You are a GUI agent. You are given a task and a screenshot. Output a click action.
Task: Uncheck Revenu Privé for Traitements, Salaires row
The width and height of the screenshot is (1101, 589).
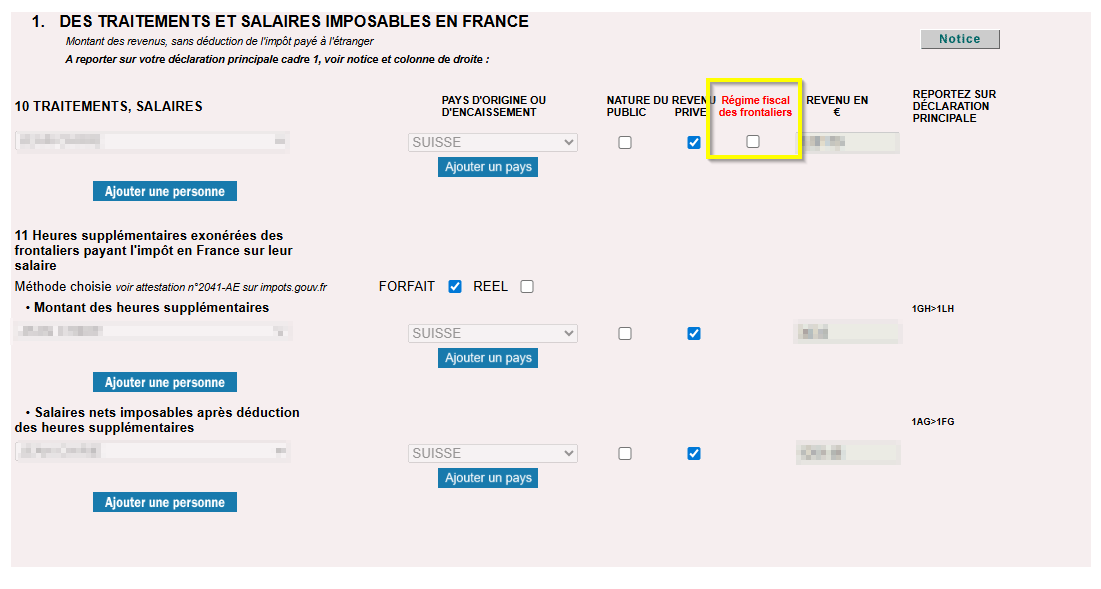(694, 143)
